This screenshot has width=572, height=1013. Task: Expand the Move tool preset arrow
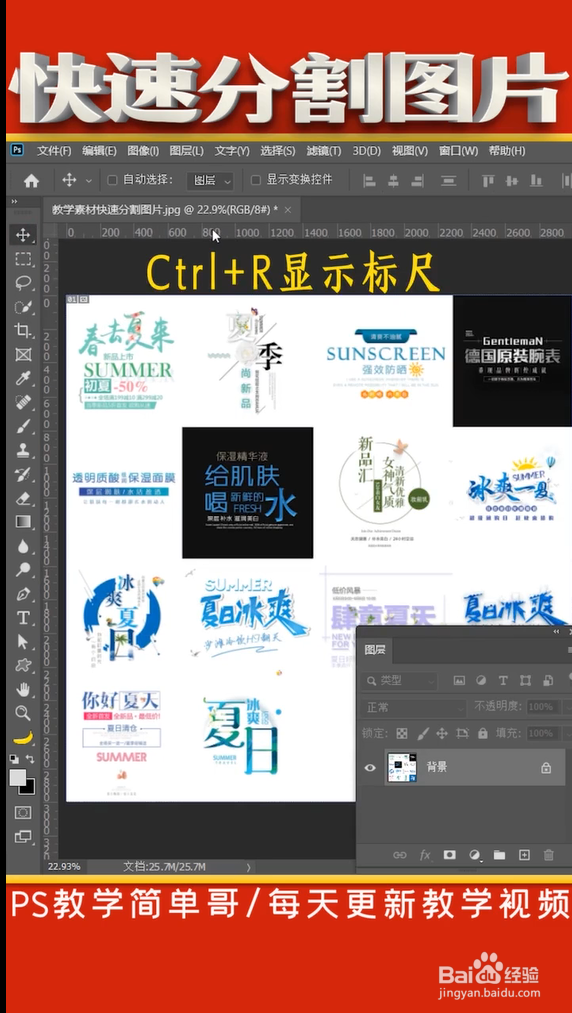(x=89, y=182)
